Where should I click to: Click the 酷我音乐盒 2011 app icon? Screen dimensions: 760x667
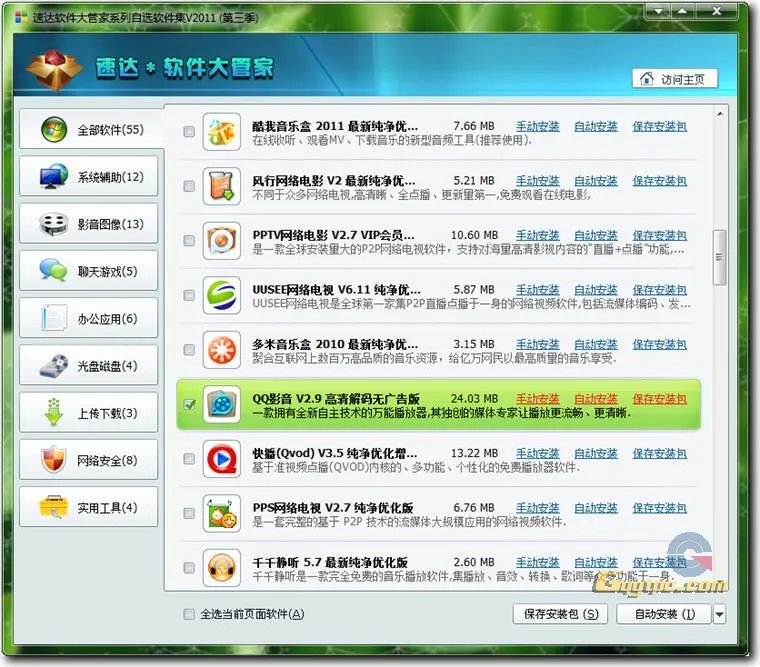point(222,132)
